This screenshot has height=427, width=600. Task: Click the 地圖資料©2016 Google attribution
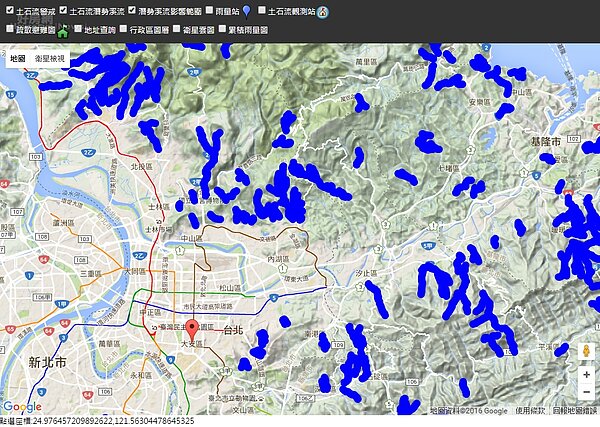click(x=468, y=411)
